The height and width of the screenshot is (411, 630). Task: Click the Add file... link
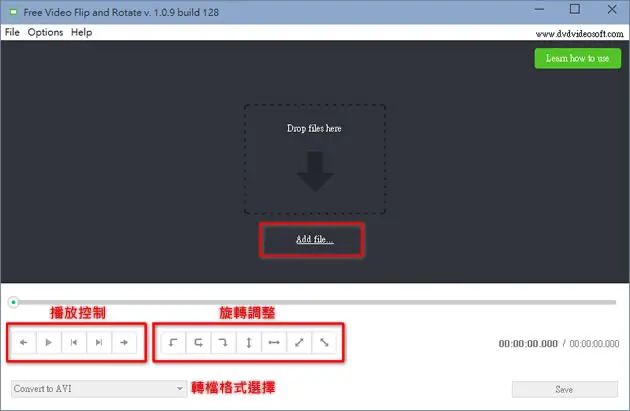pos(315,239)
